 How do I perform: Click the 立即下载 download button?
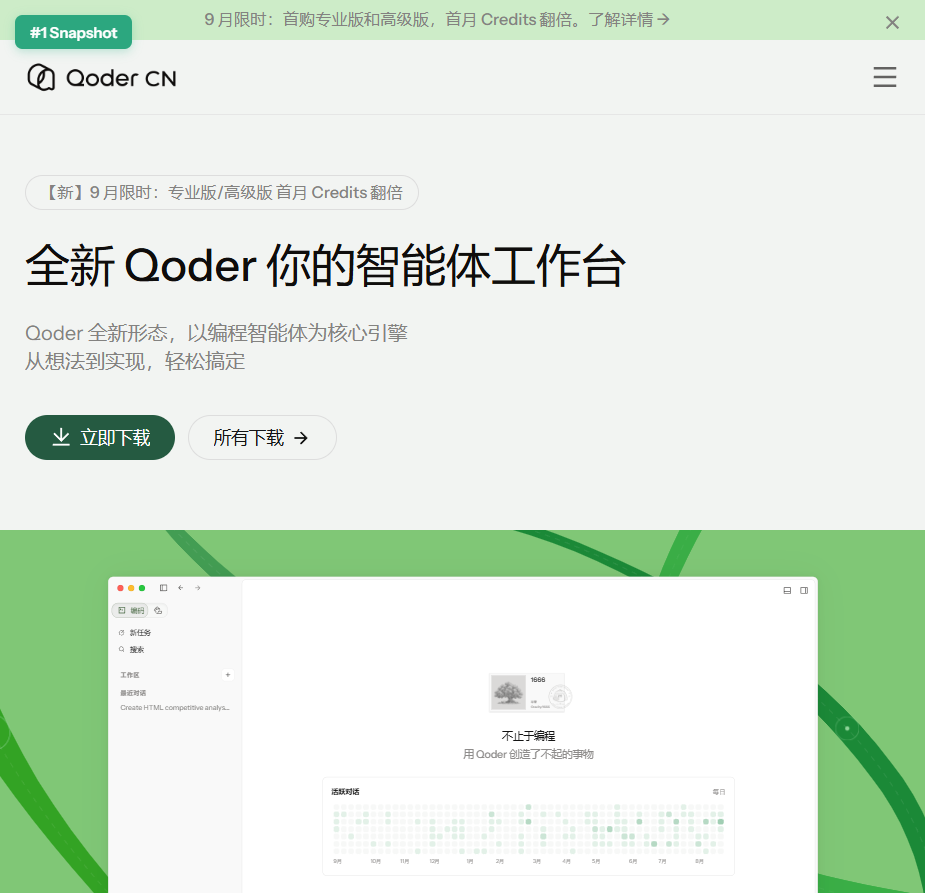100,437
